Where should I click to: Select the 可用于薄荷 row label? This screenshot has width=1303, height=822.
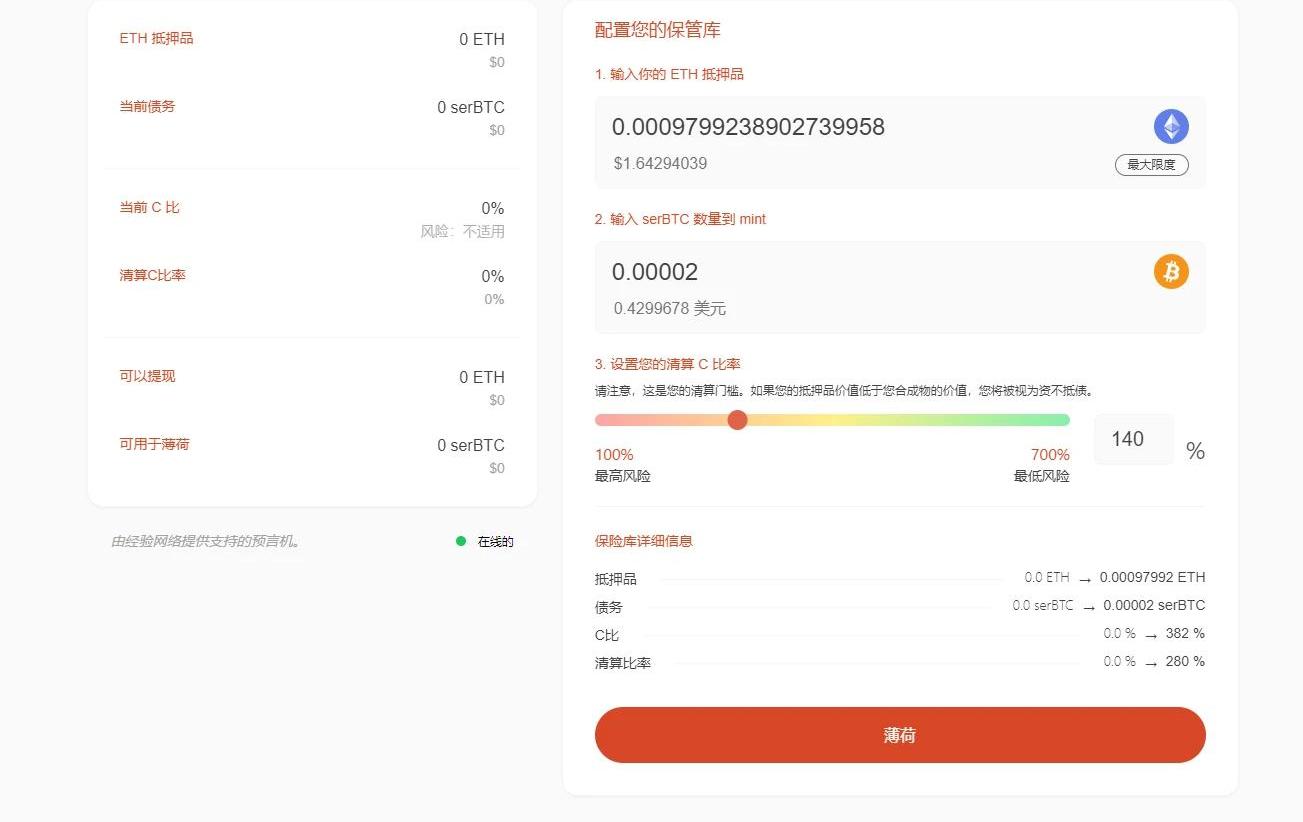tap(154, 444)
